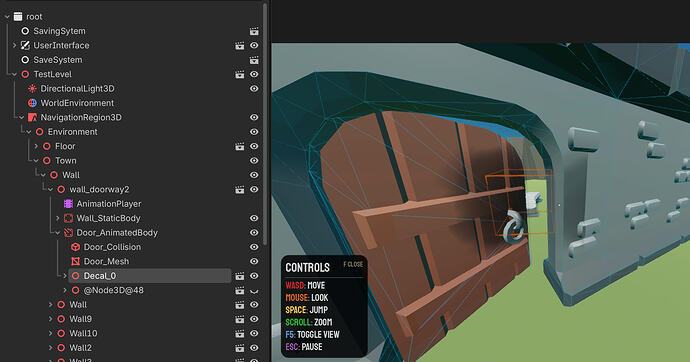Toggle visibility of UserInterface

[254, 45]
